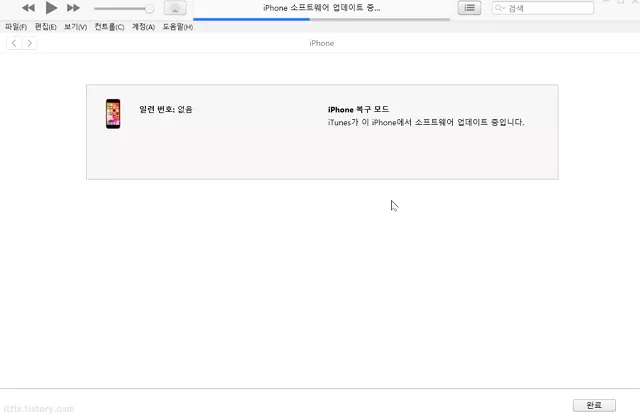This screenshot has height=420, width=640.
Task: Open the 편집(E) menu
Action: tap(45, 27)
